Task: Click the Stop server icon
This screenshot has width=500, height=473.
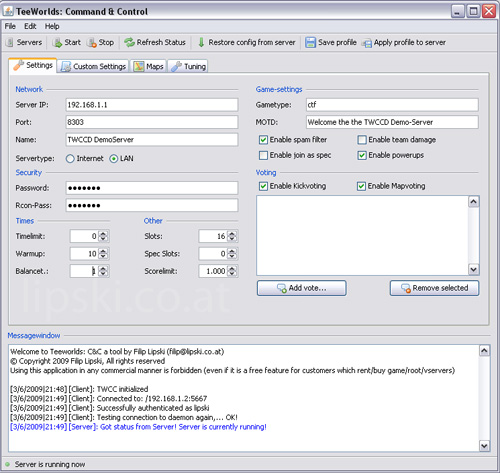Action: (92, 43)
